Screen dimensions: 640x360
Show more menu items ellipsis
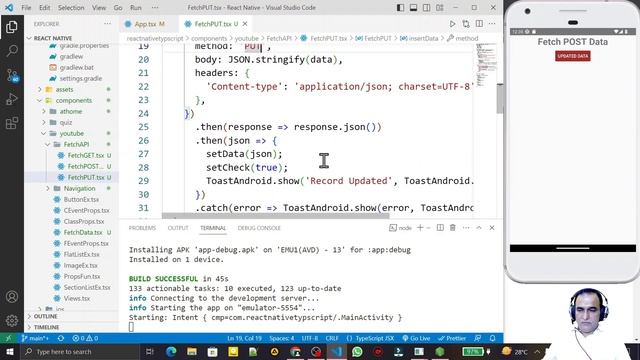(x=155, y=7)
